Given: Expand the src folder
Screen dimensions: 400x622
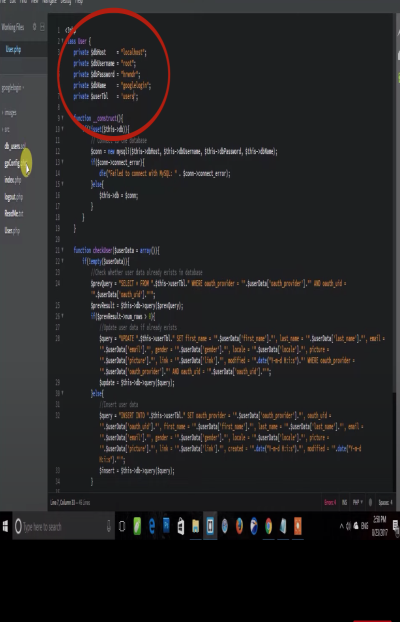Looking at the screenshot, I should 6,130.
